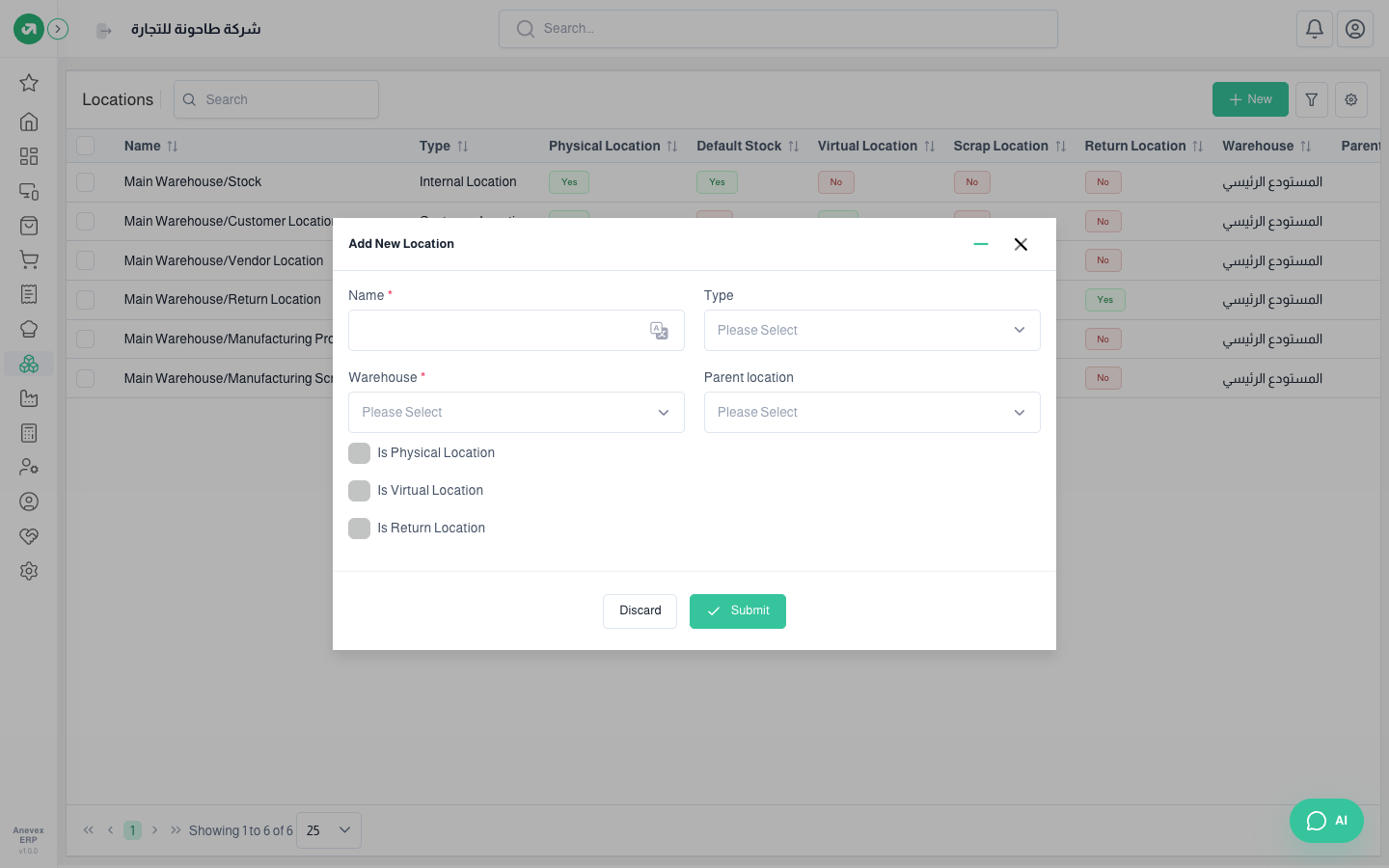Go to home icon in sidebar
Image resolution: width=1389 pixels, height=868 pixels.
29,122
